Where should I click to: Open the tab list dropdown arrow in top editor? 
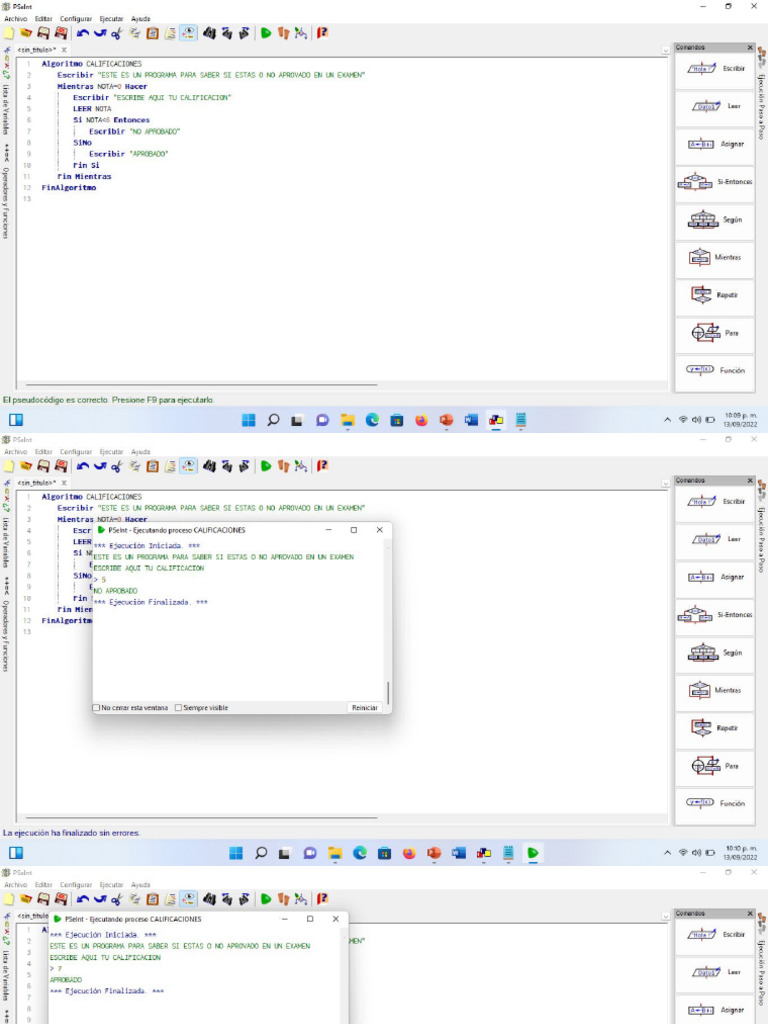coord(666,49)
